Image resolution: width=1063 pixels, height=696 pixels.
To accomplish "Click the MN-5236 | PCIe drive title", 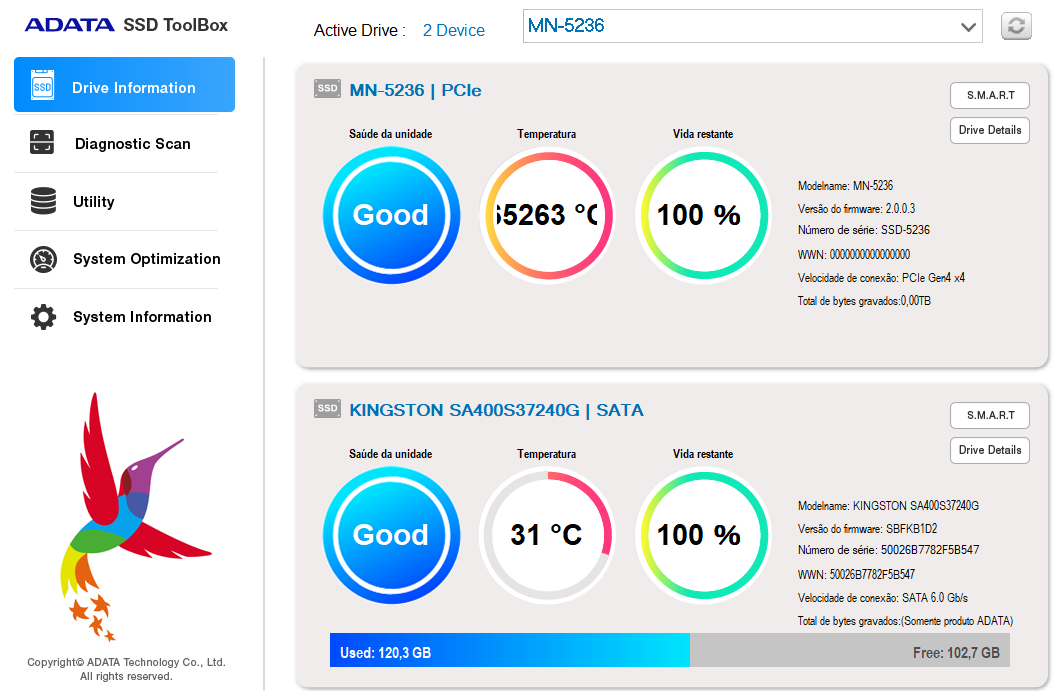I will coord(415,90).
